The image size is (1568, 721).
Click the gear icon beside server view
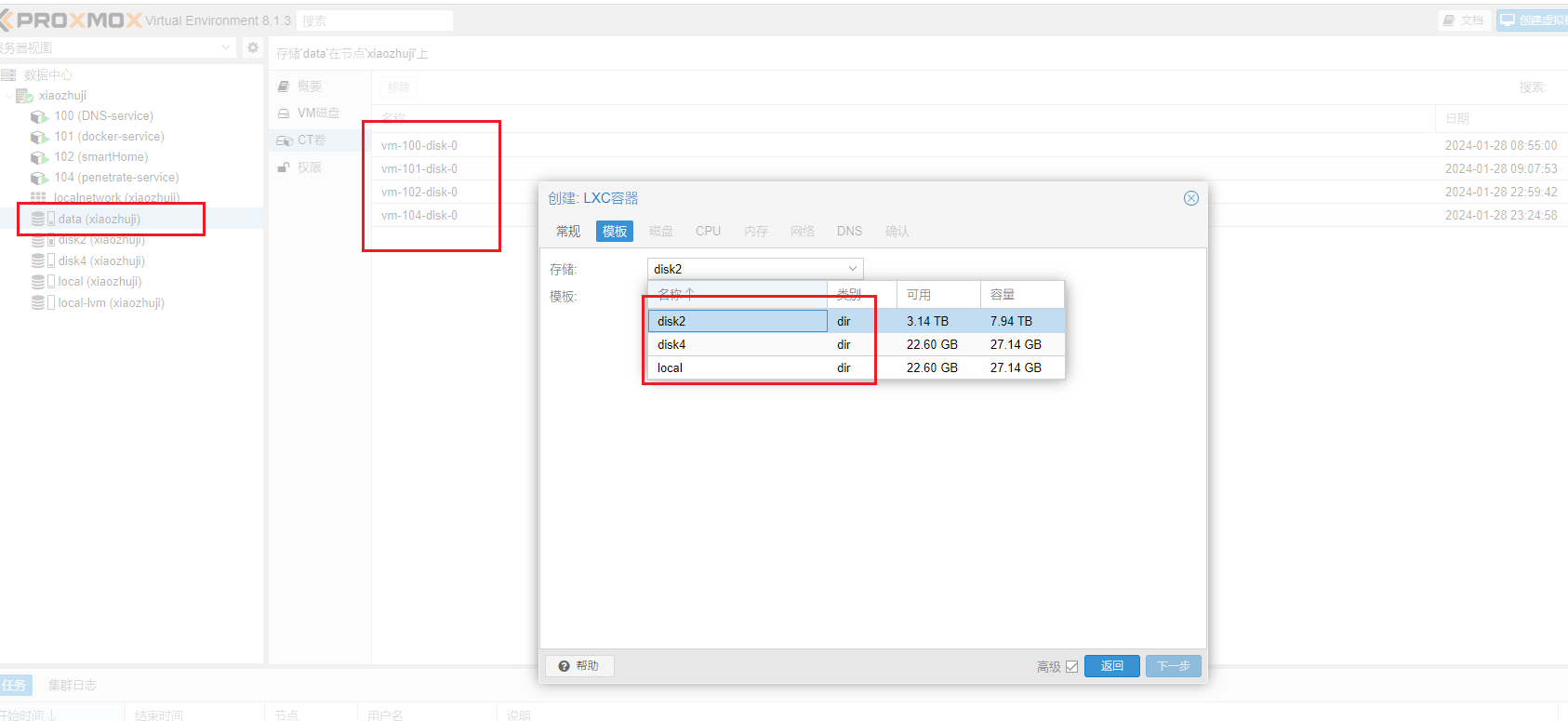coord(253,47)
